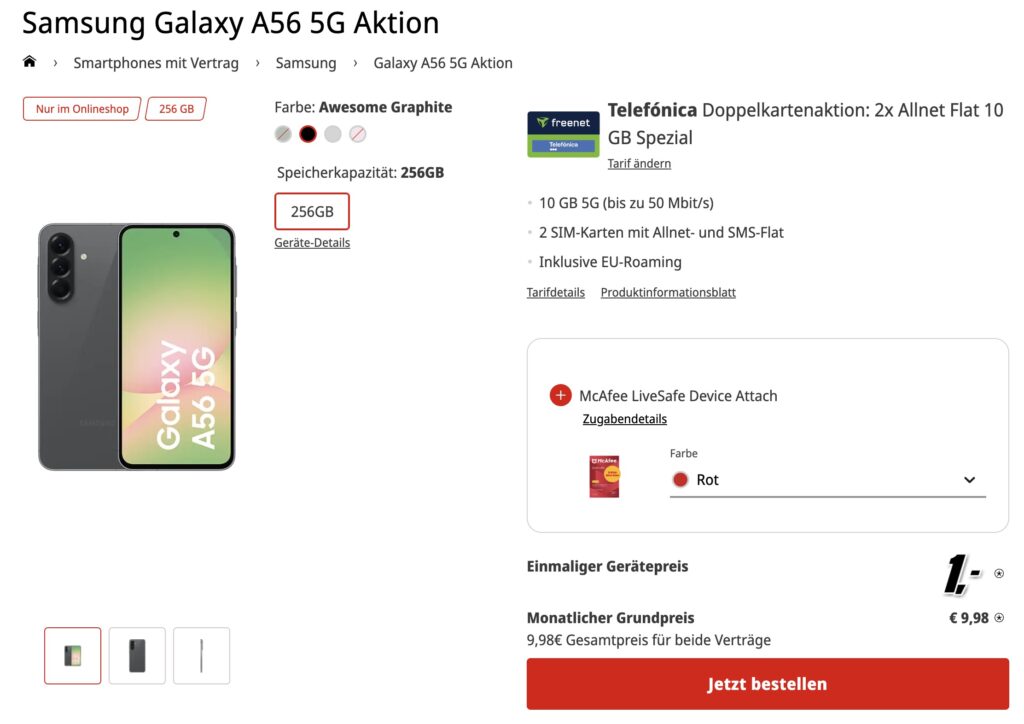Select the black Awesome Graphite color option

(x=308, y=134)
